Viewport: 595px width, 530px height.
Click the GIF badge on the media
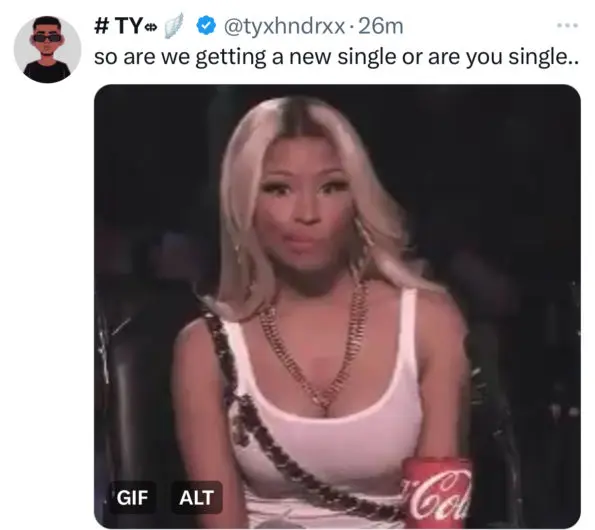132,497
